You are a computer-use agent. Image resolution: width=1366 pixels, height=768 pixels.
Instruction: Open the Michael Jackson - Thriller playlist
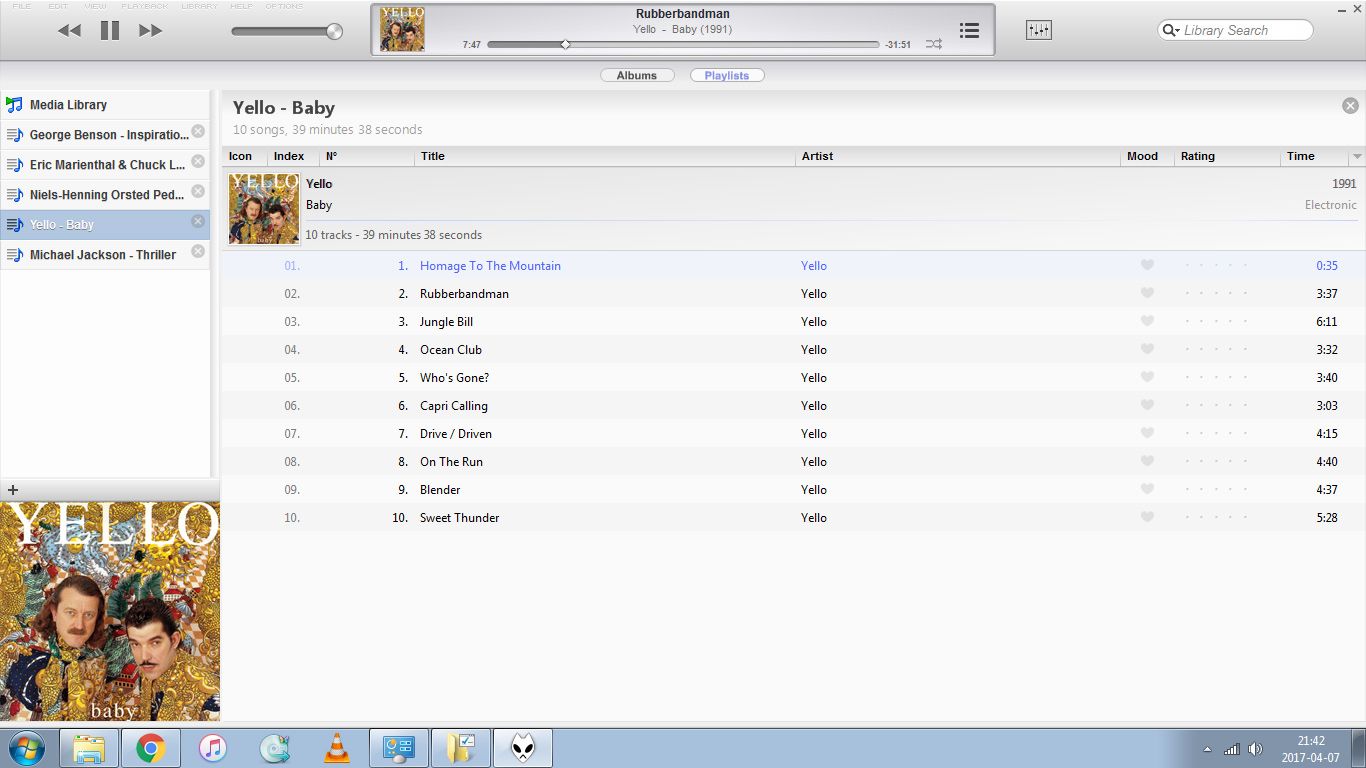[105, 254]
